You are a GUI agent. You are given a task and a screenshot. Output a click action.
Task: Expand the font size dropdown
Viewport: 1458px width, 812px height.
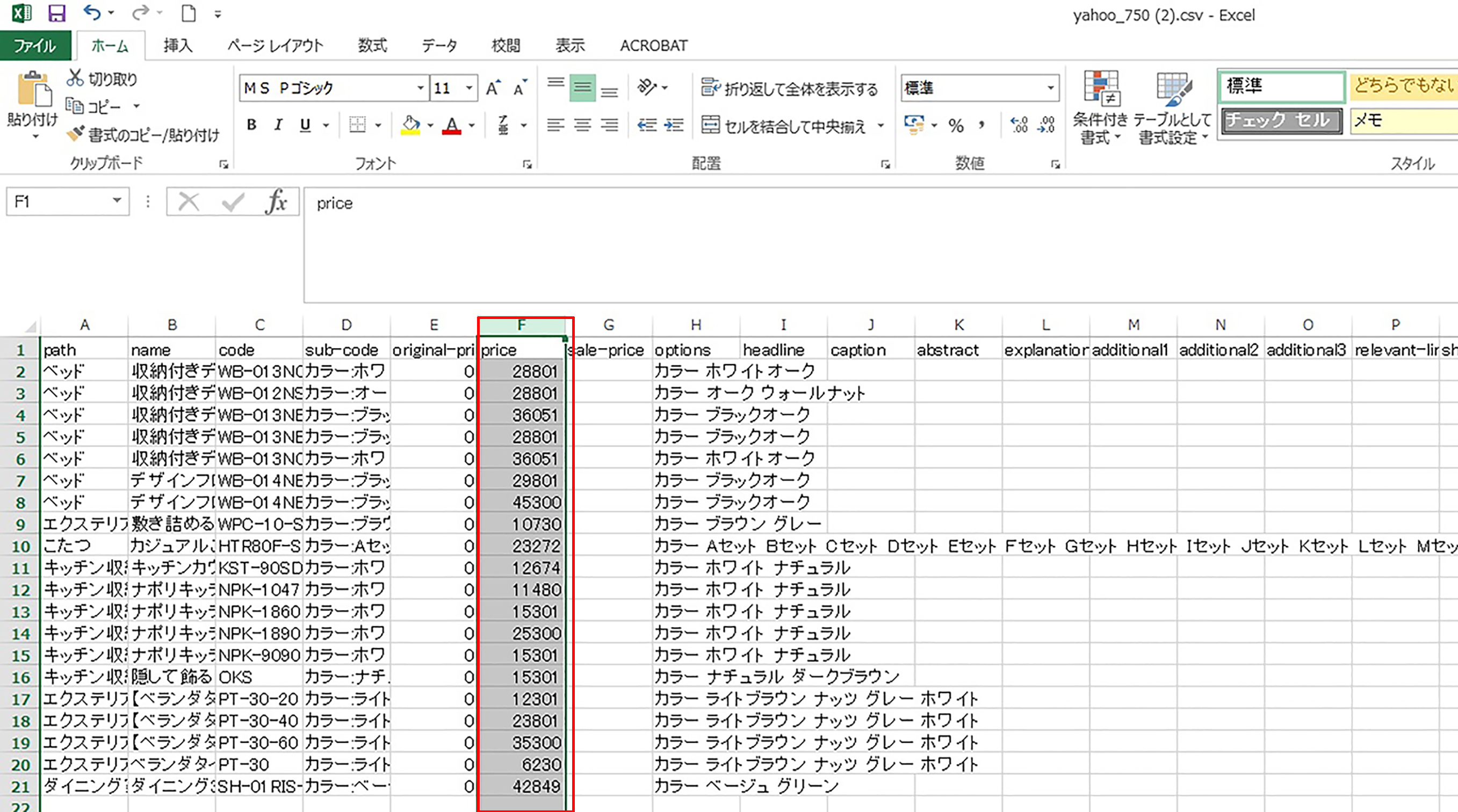pyautogui.click(x=469, y=88)
